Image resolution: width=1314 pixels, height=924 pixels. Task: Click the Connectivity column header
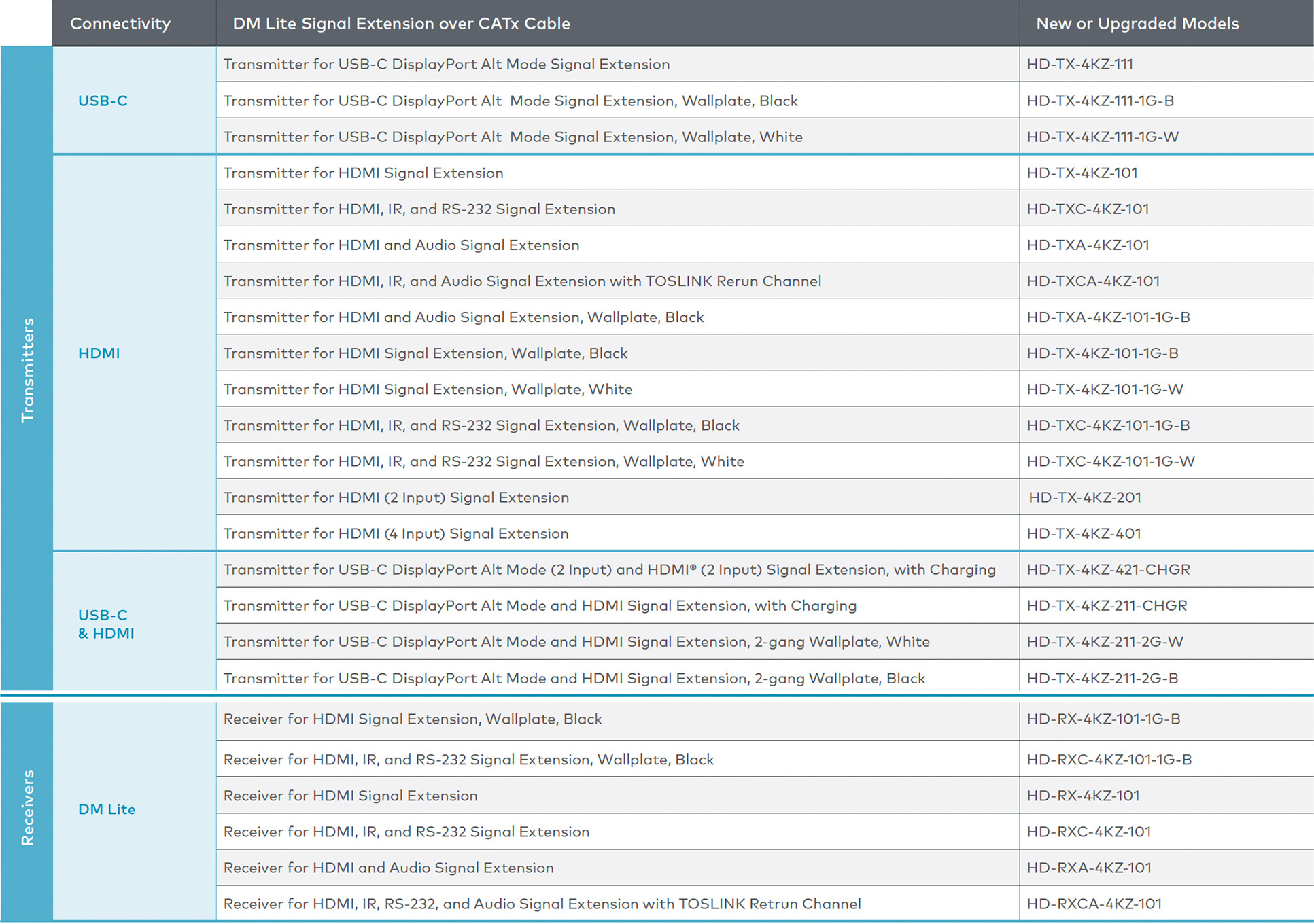click(120, 24)
